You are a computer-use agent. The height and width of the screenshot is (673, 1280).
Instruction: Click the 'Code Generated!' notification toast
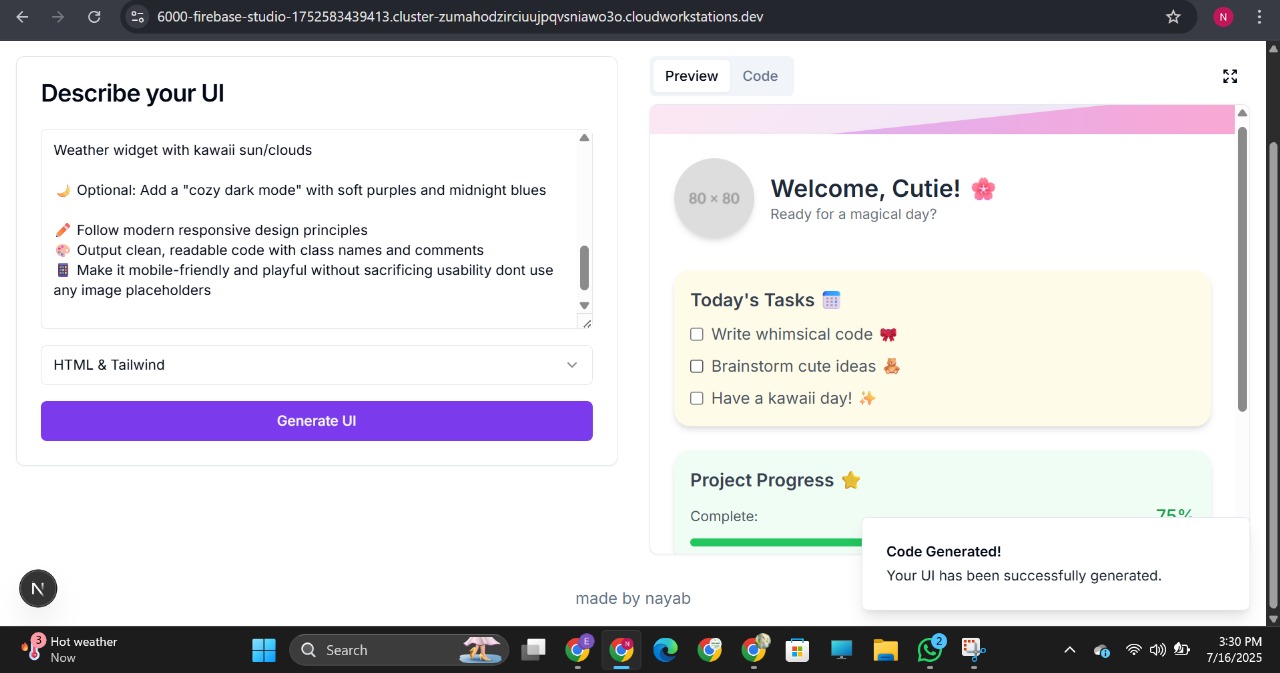pos(1055,563)
